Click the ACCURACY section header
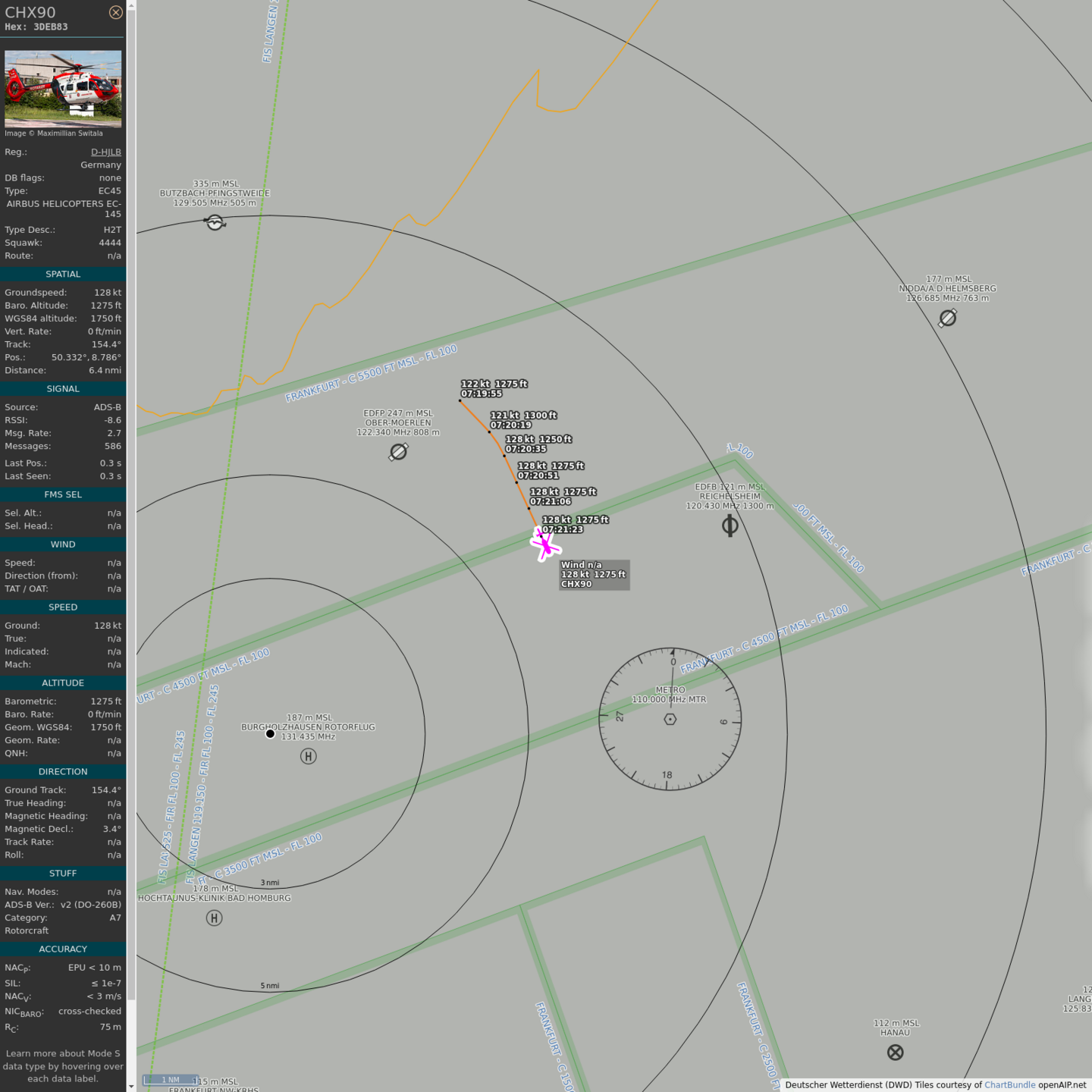 (x=63, y=949)
